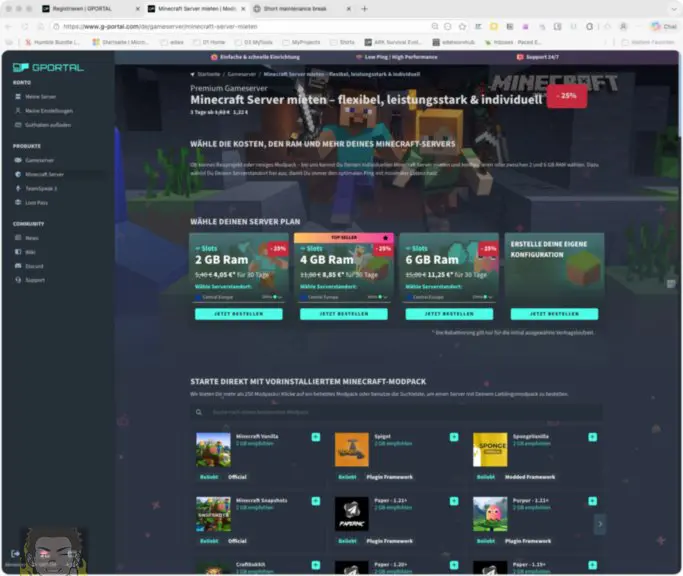Click the search magnifier in modpack search
Viewport: 683px width, 576px height.
[x=199, y=412]
